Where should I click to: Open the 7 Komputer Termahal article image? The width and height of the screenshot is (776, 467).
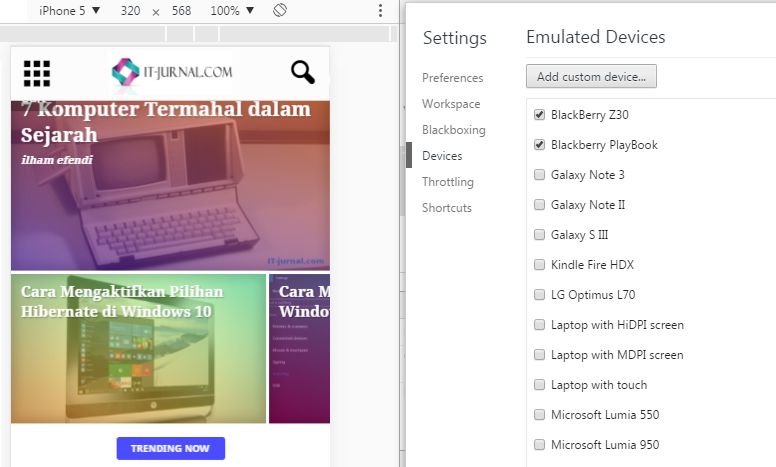click(170, 186)
